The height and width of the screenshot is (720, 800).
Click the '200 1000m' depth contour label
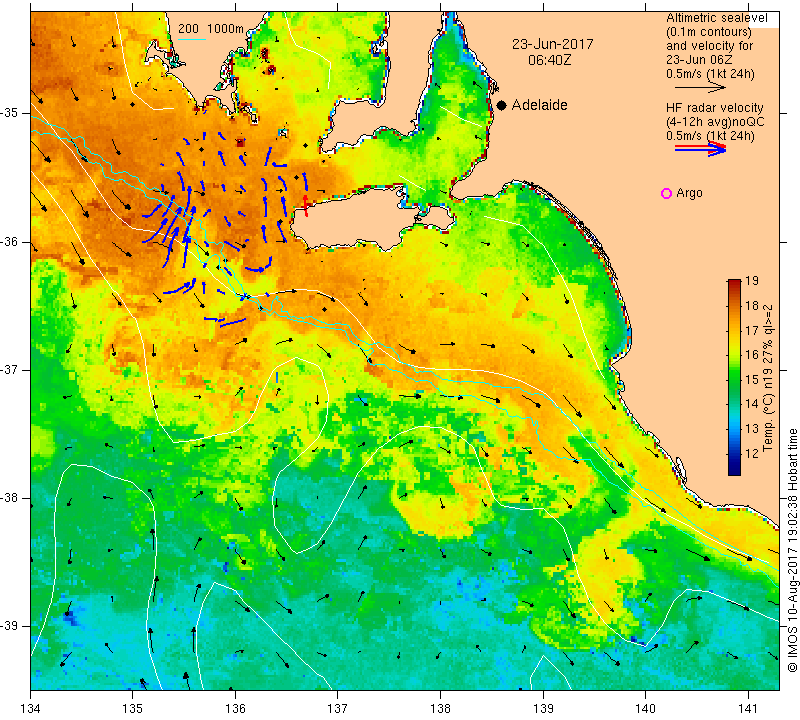[x=211, y=29]
